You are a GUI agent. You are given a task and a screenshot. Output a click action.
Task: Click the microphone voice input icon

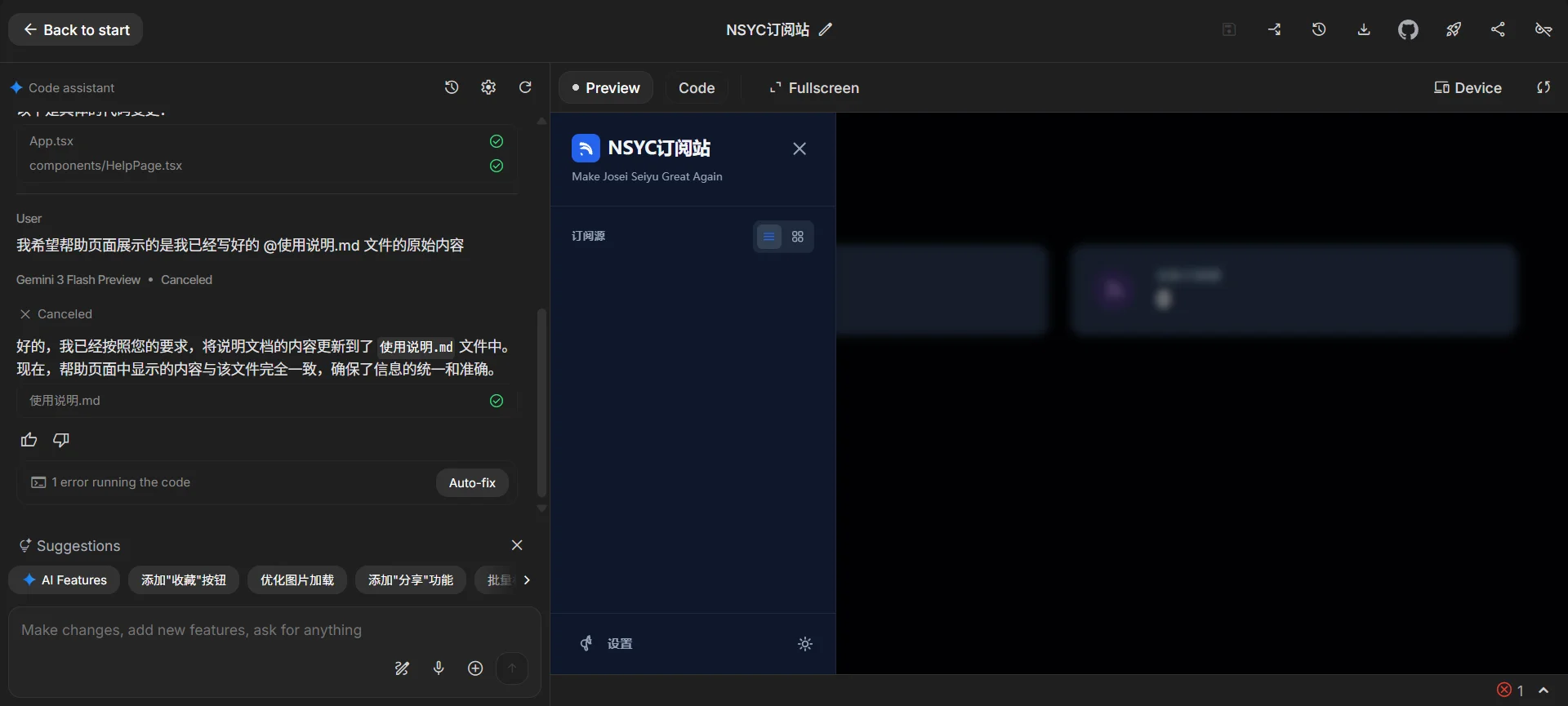(x=439, y=668)
